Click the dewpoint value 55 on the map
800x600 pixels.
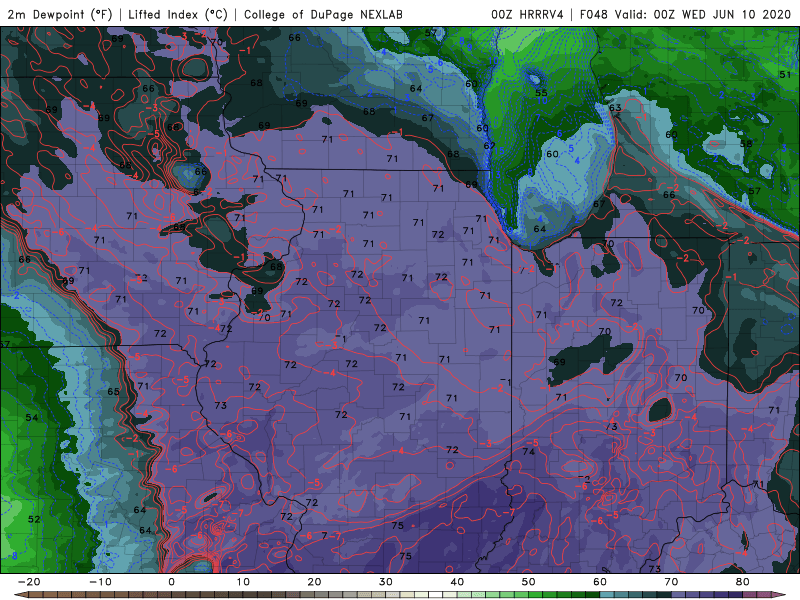point(541,93)
